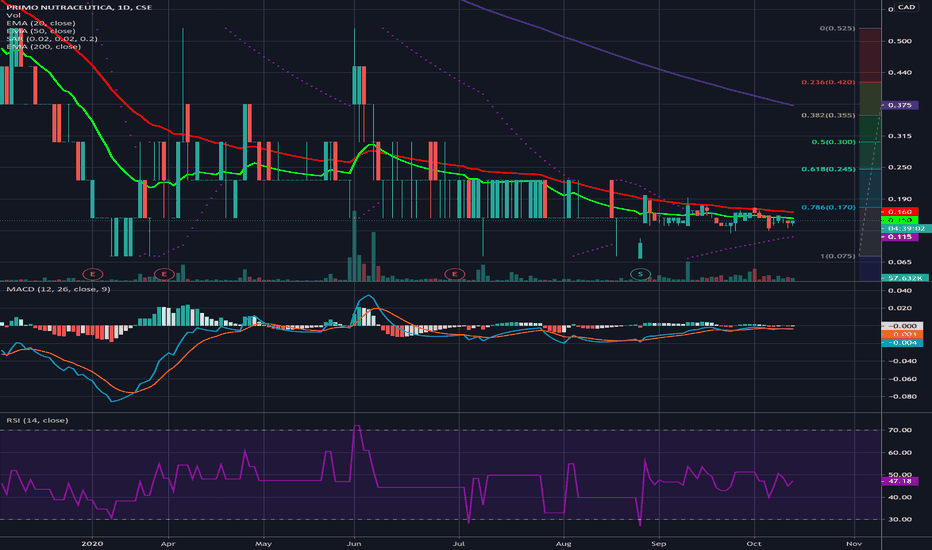The width and height of the screenshot is (932, 550).
Task: Select the EMA (20, close) indicator label
Action: [x=41, y=23]
